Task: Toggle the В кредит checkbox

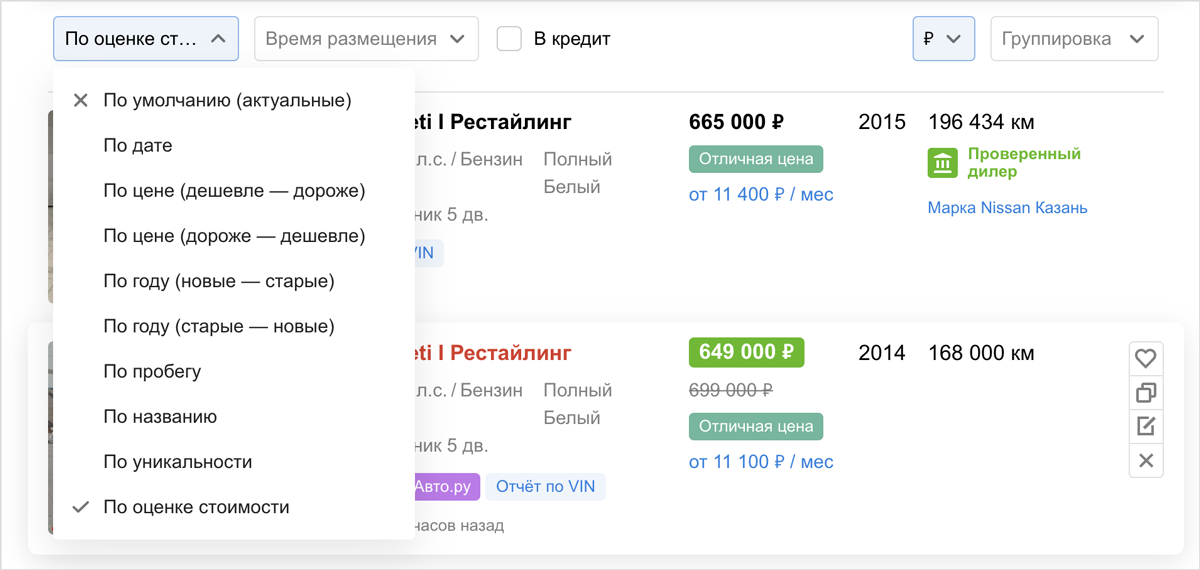Action: (510, 39)
